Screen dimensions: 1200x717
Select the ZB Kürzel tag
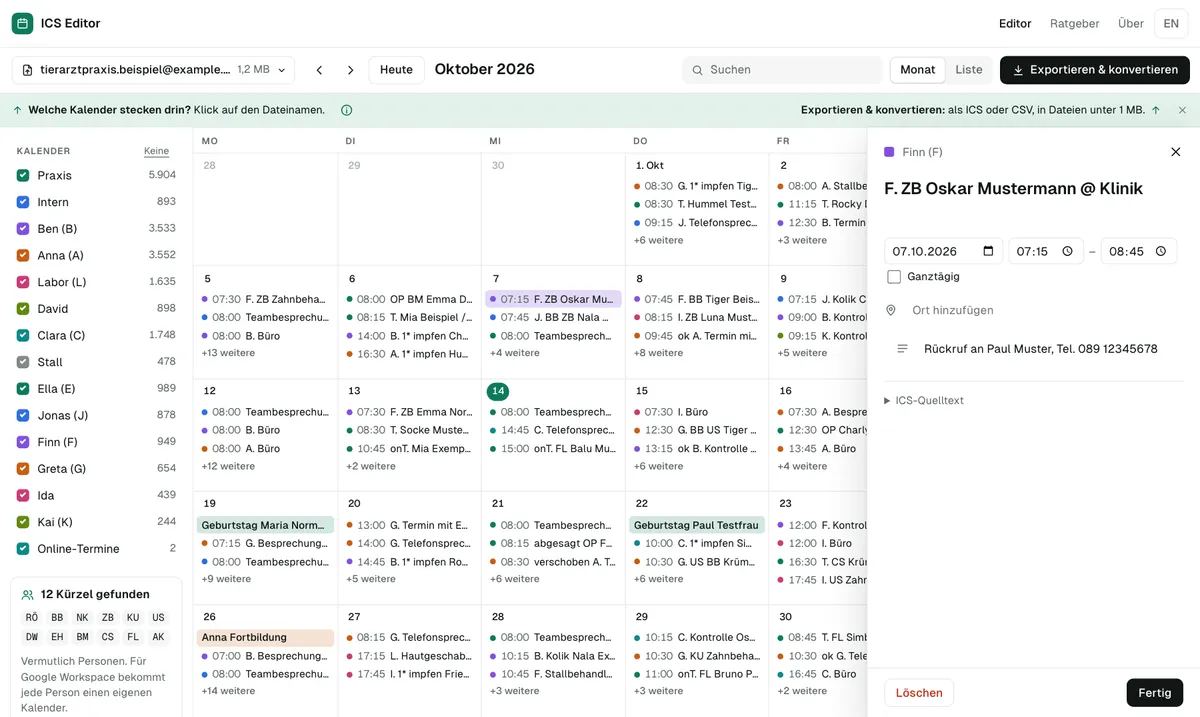click(108, 618)
